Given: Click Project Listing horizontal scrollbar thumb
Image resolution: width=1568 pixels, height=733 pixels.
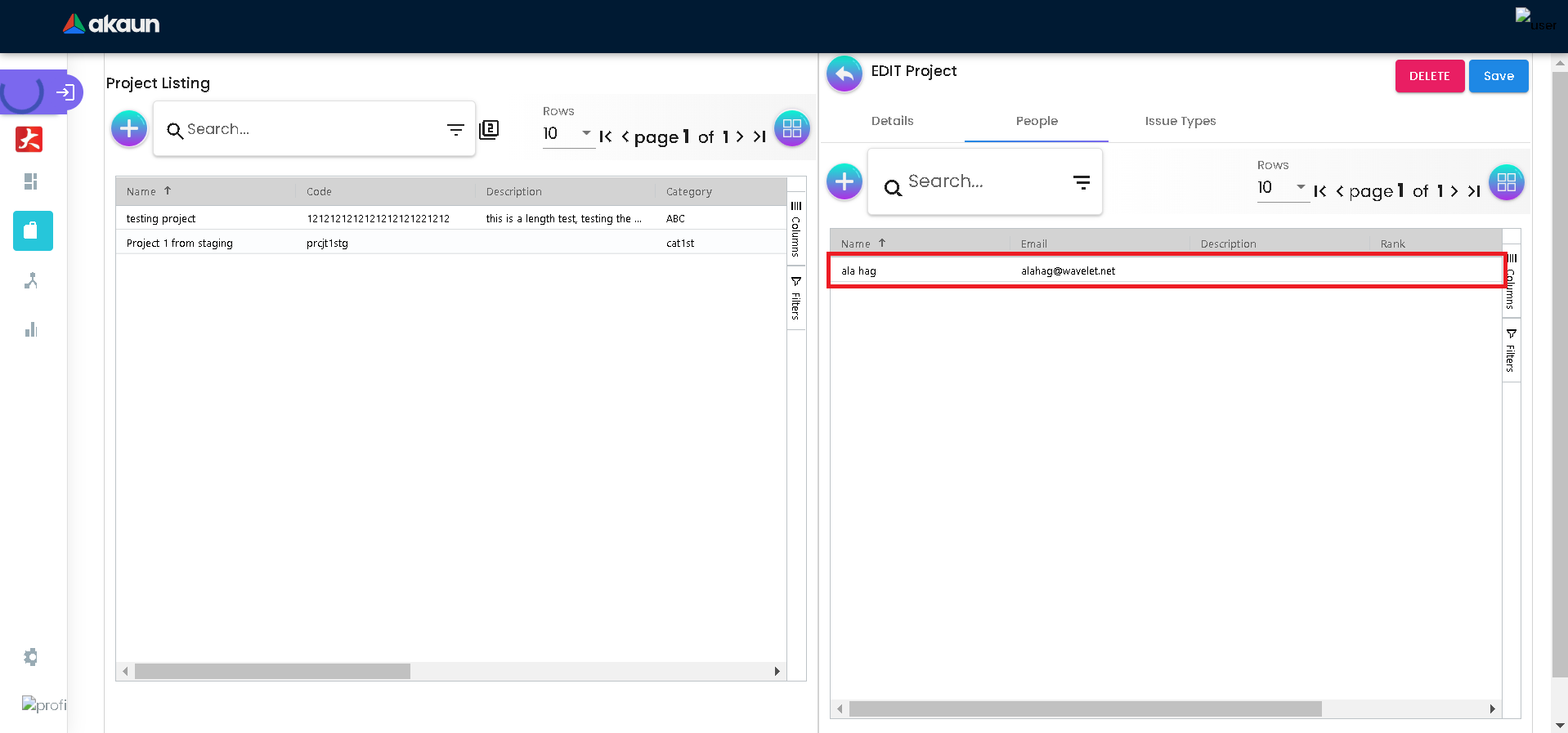Looking at the screenshot, I should [272, 672].
